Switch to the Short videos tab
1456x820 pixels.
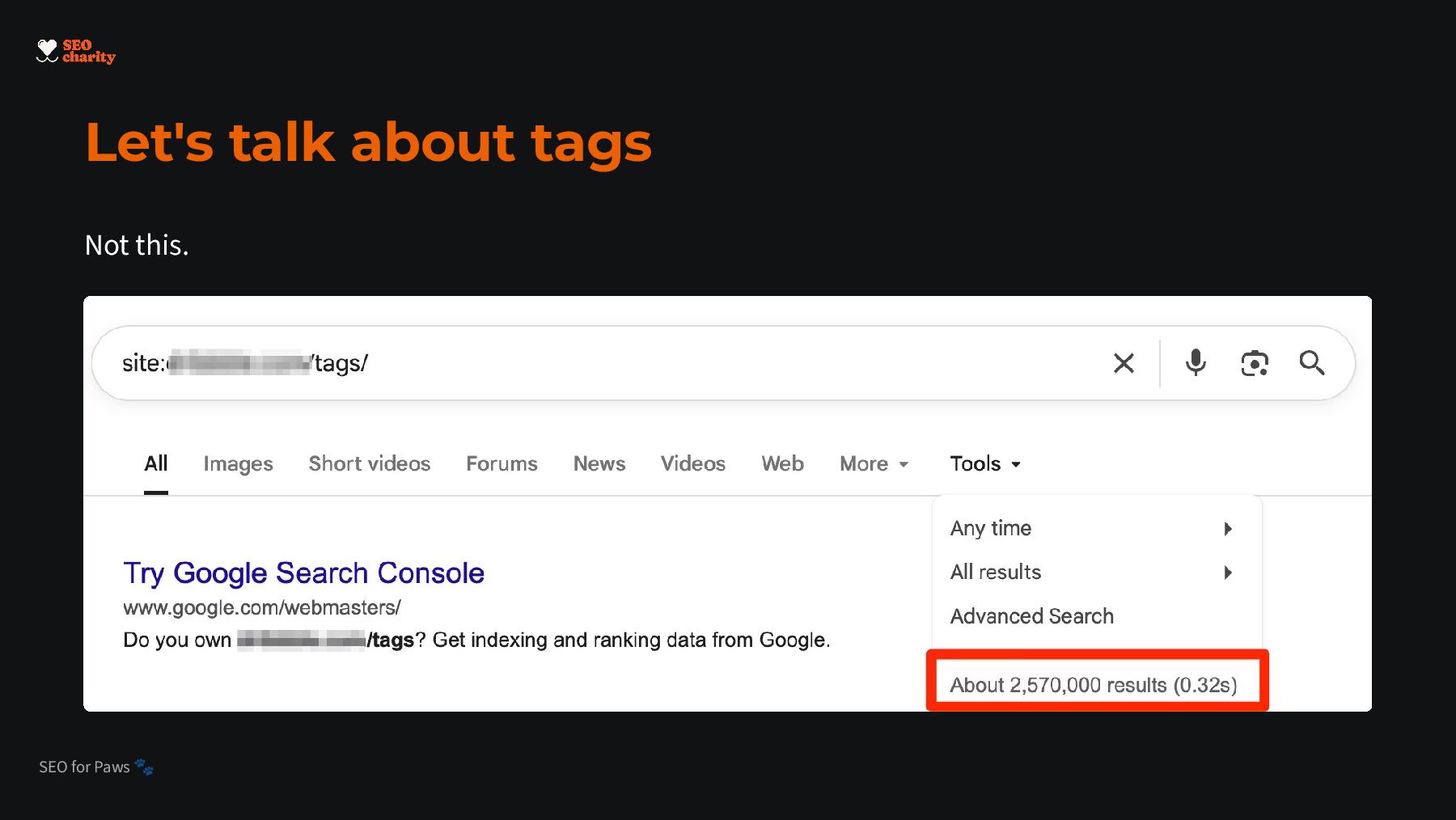pyautogui.click(x=369, y=463)
